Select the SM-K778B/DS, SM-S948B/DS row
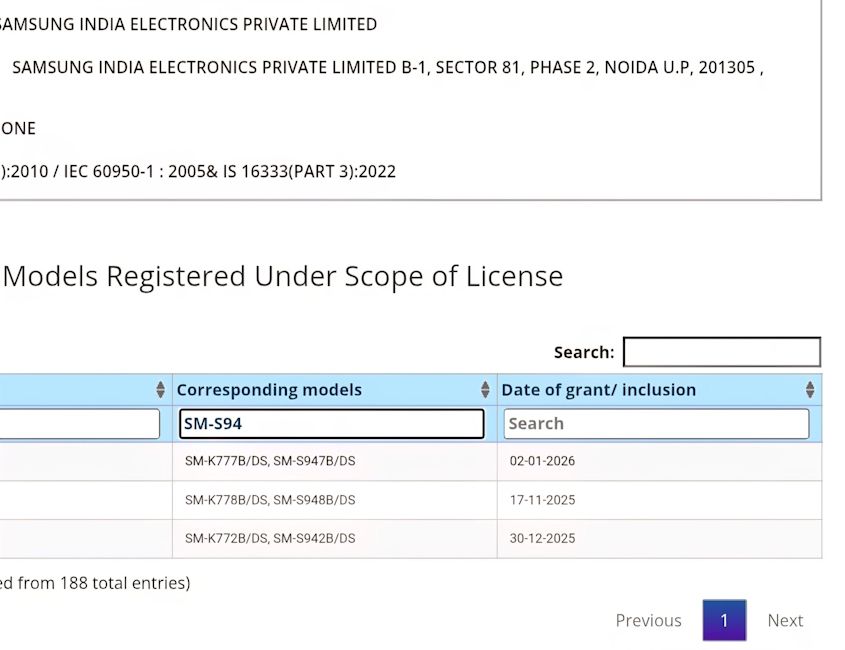Screen dimensions: 845x650 tap(270, 500)
